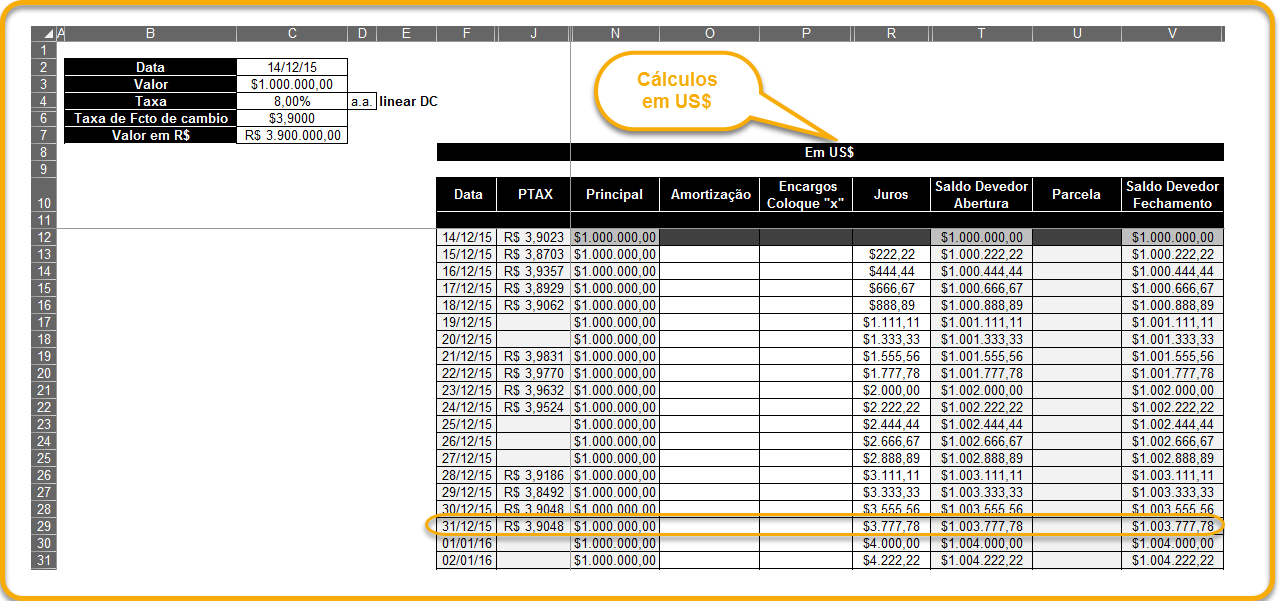Select Saldo Devedor Abertura value $1.002.666,67

pos(981,441)
